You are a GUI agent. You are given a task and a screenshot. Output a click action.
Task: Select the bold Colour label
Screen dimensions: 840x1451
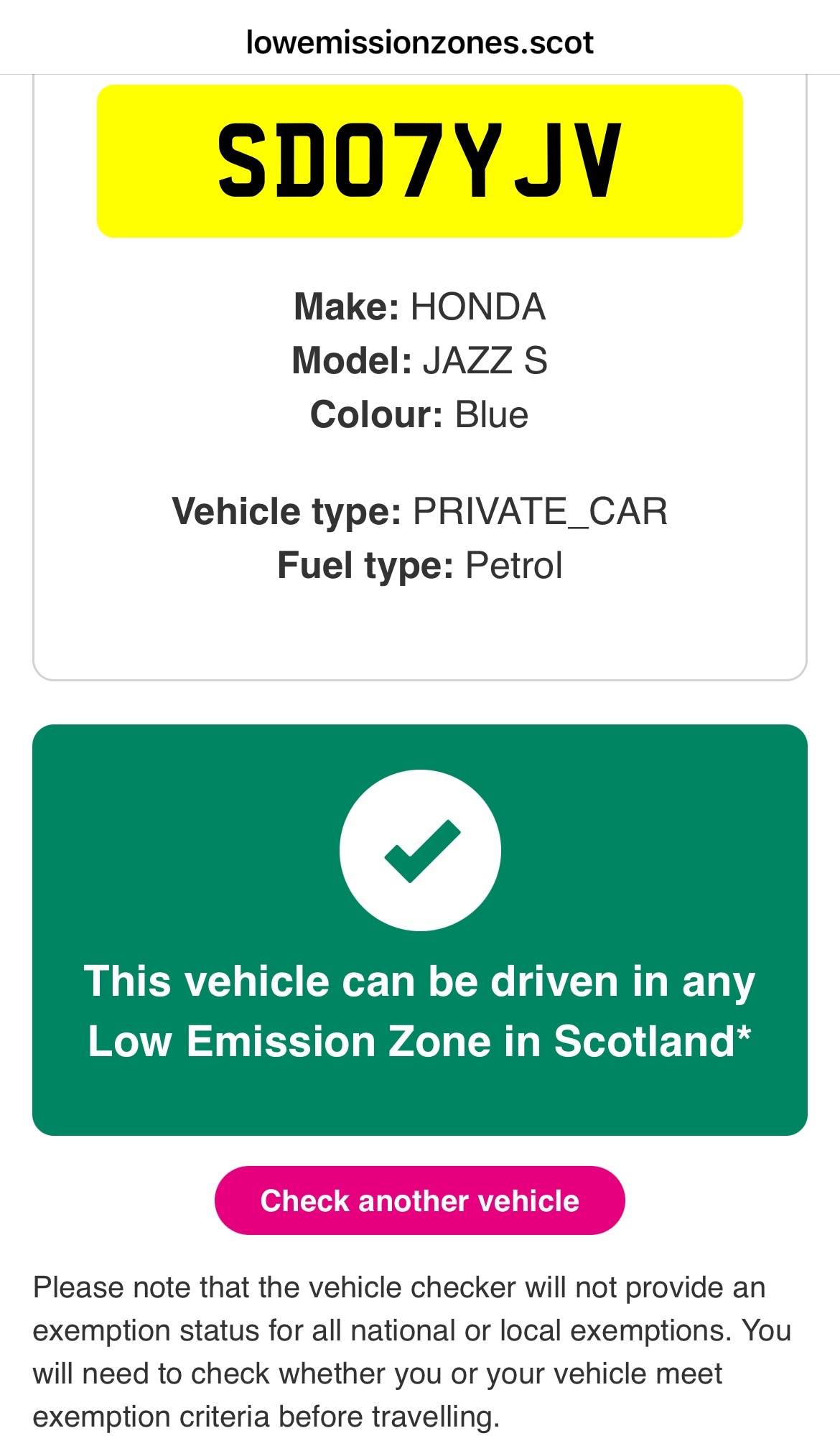click(x=375, y=415)
